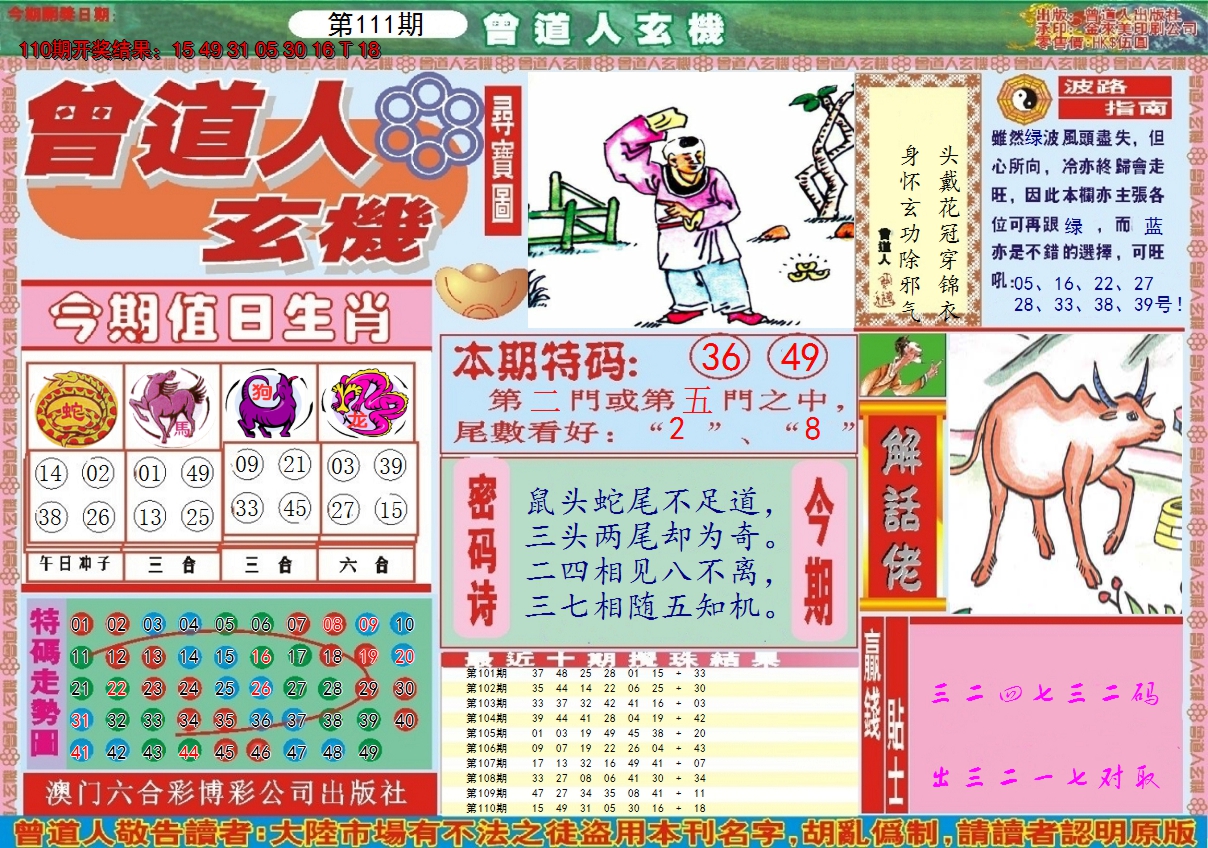Click circled number 14 under the snake

point(50,474)
